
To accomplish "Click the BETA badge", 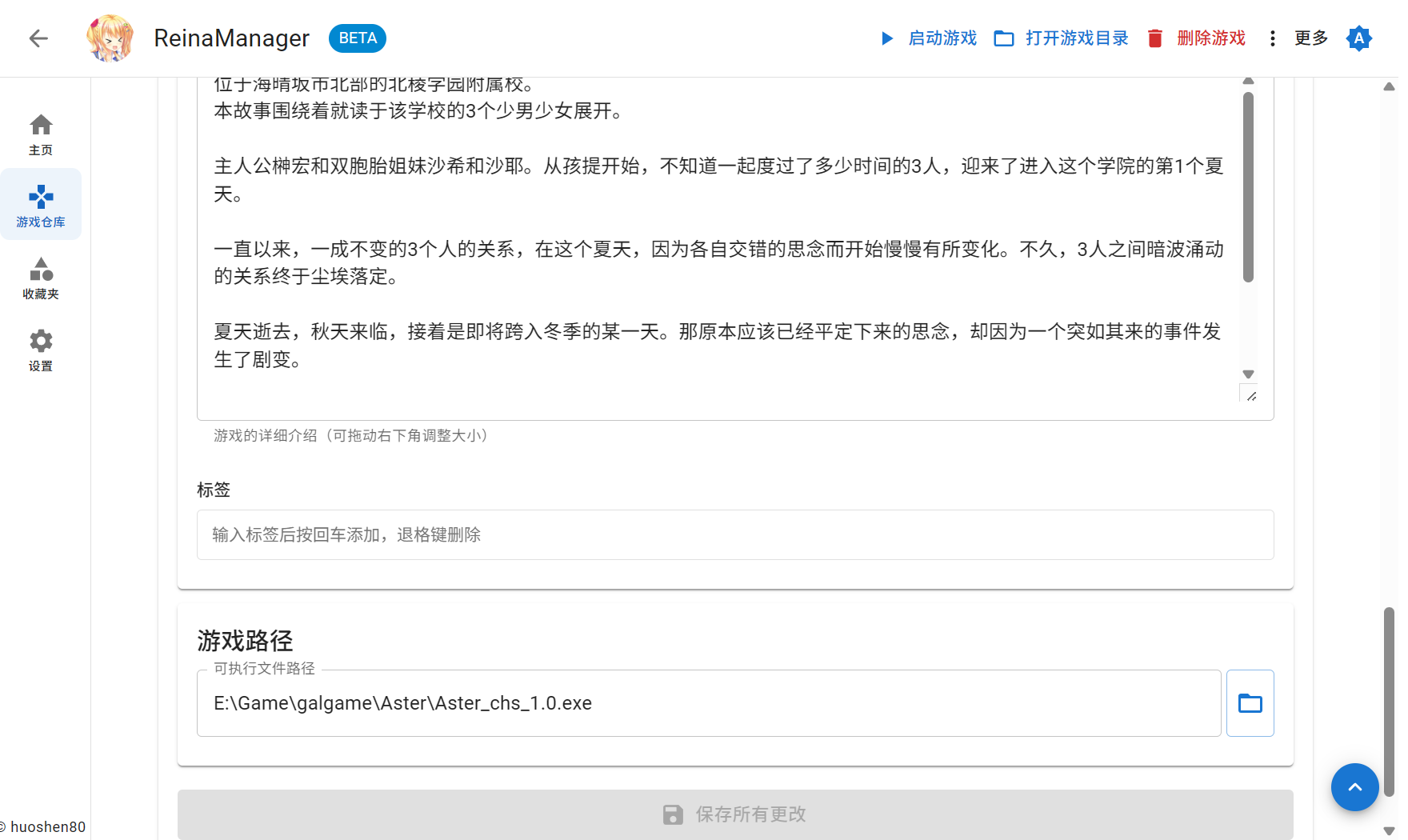I will pyautogui.click(x=358, y=38).
